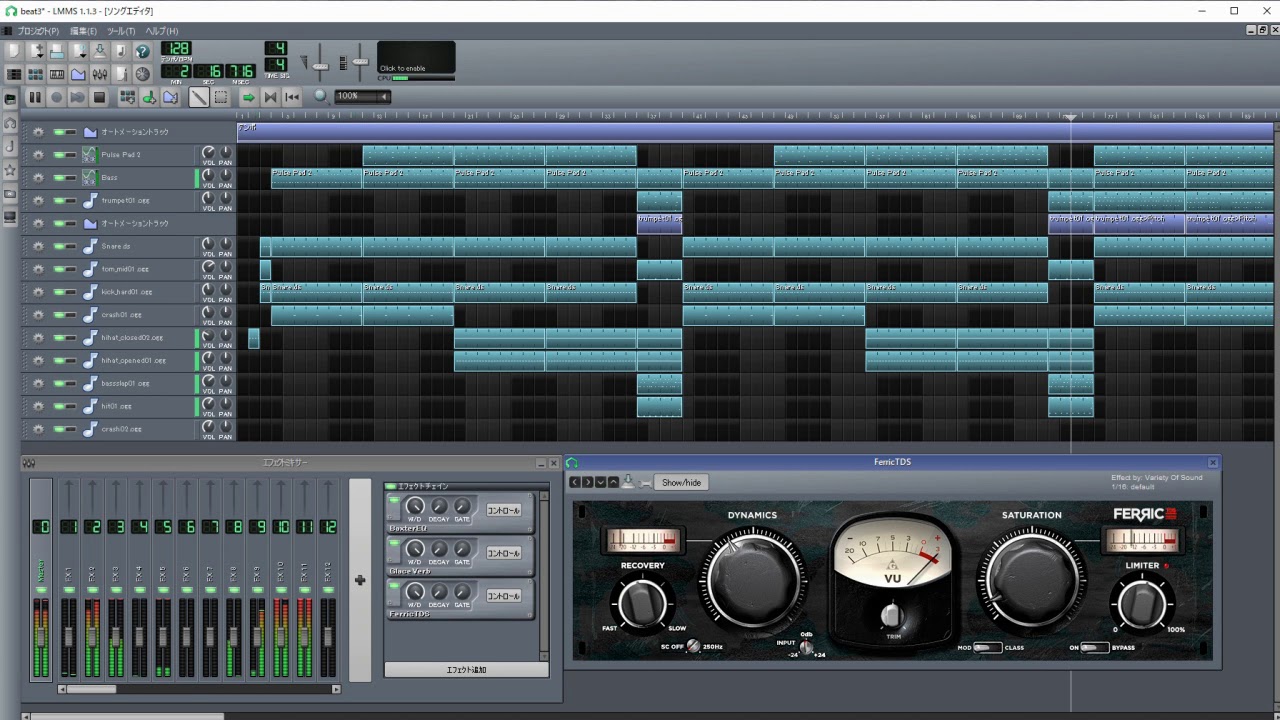
Task: Open the What's This help icon
Action: pyautogui.click(x=142, y=51)
